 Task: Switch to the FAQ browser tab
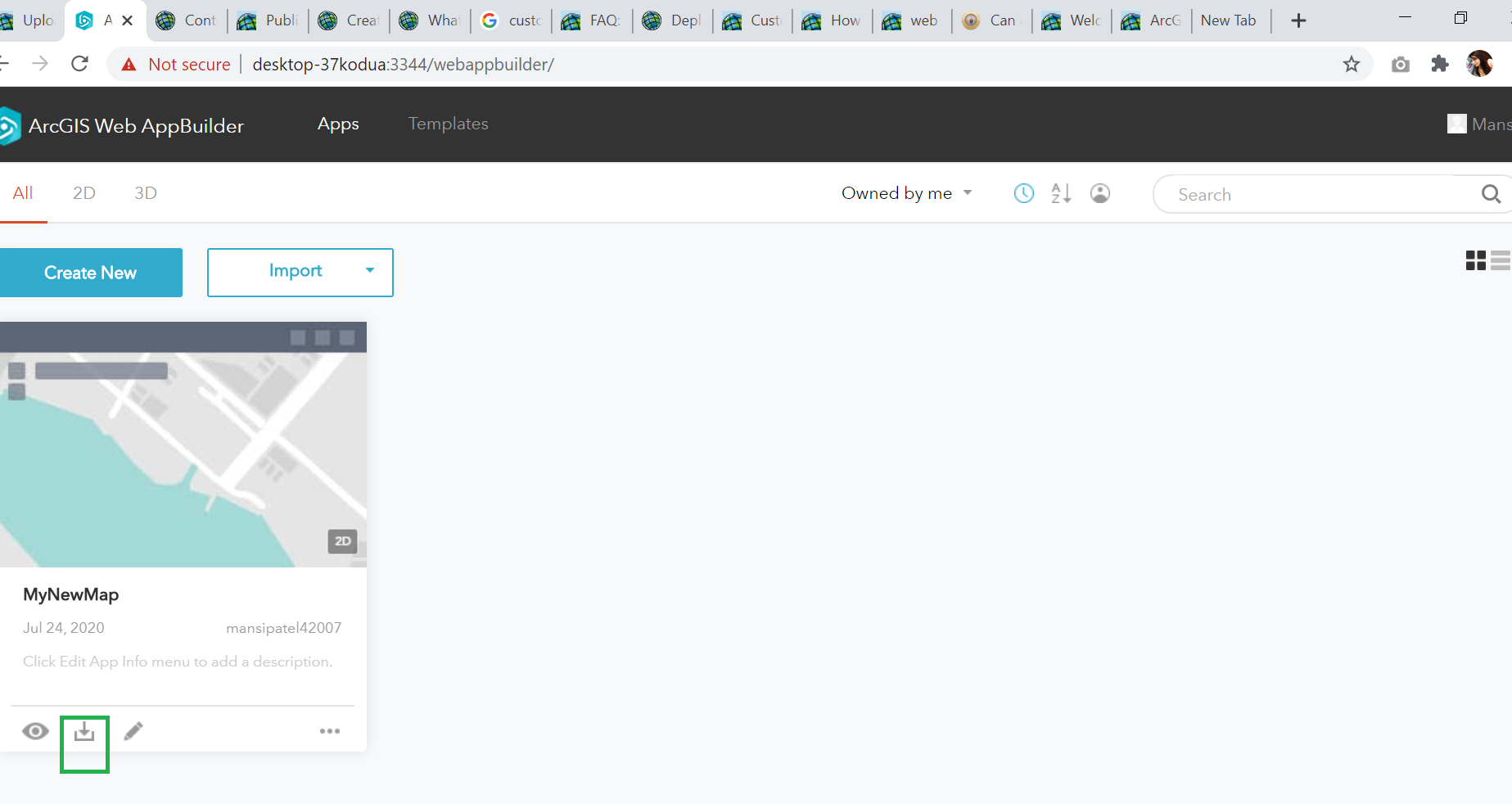pos(591,20)
